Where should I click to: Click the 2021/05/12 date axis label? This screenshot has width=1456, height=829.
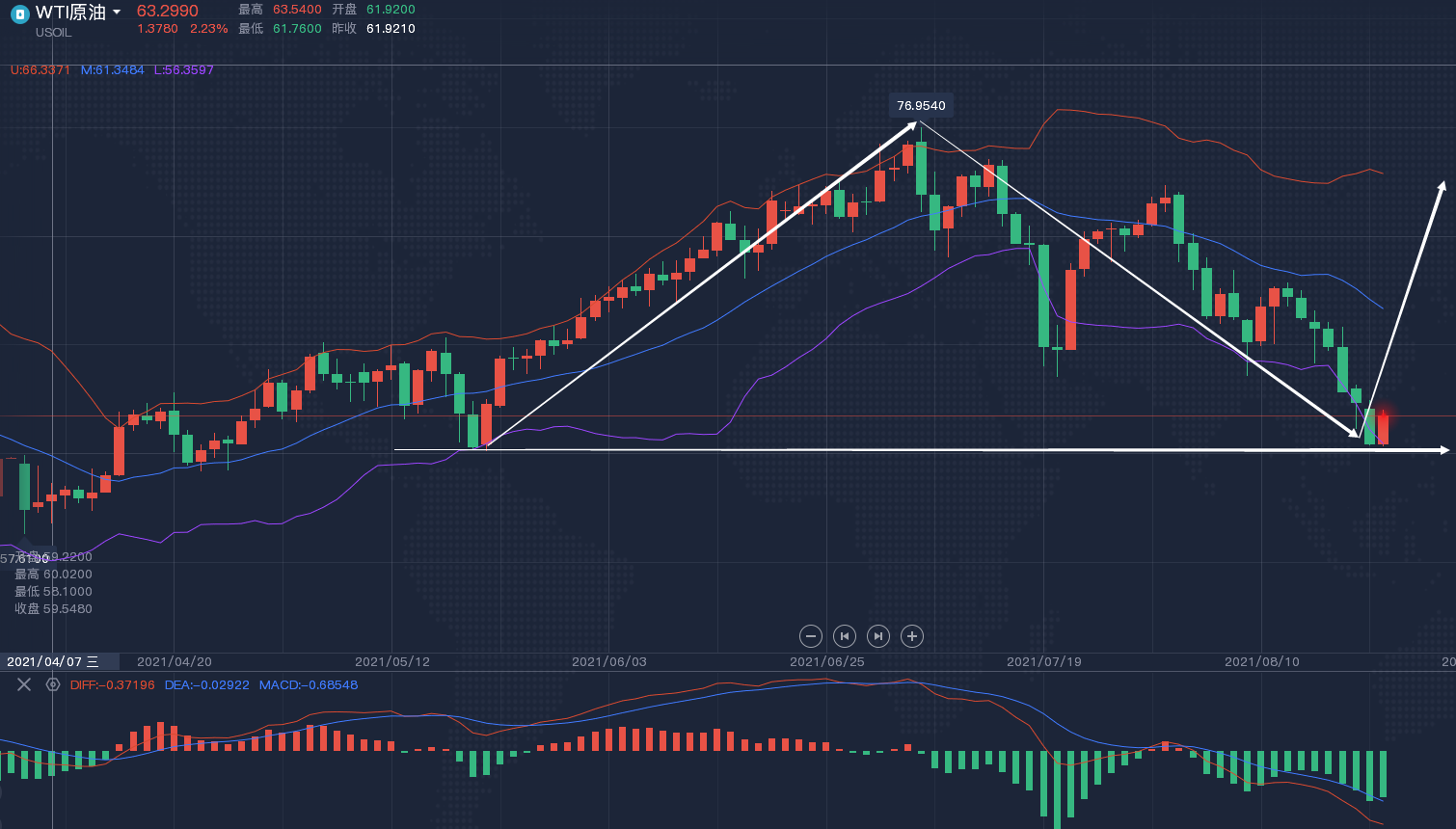coord(392,662)
